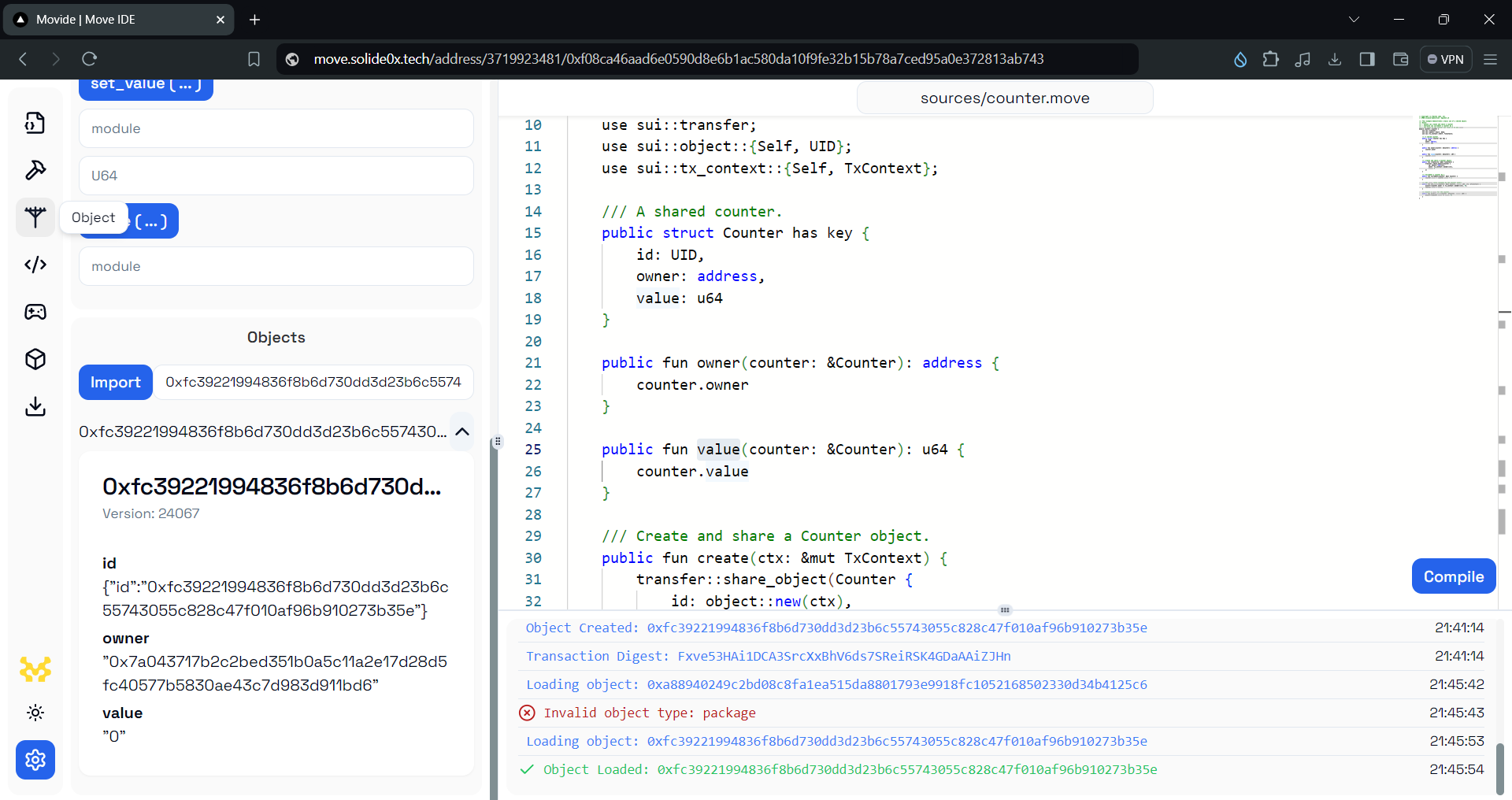The image size is (1512, 800).
Task: Click the yellow Movide logo at sidebar bottom
Action: 35,669
